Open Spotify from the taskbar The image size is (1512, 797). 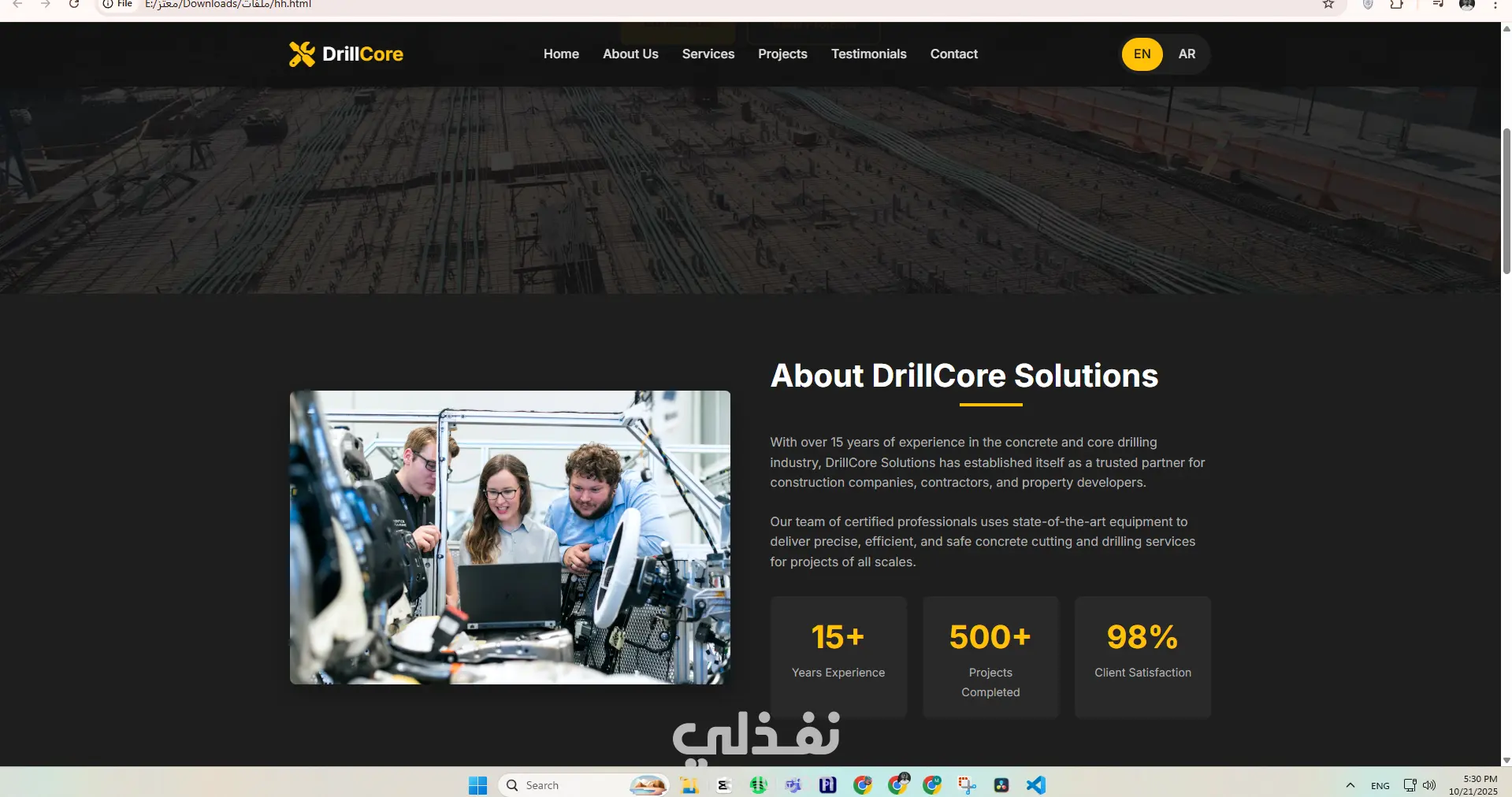(759, 785)
